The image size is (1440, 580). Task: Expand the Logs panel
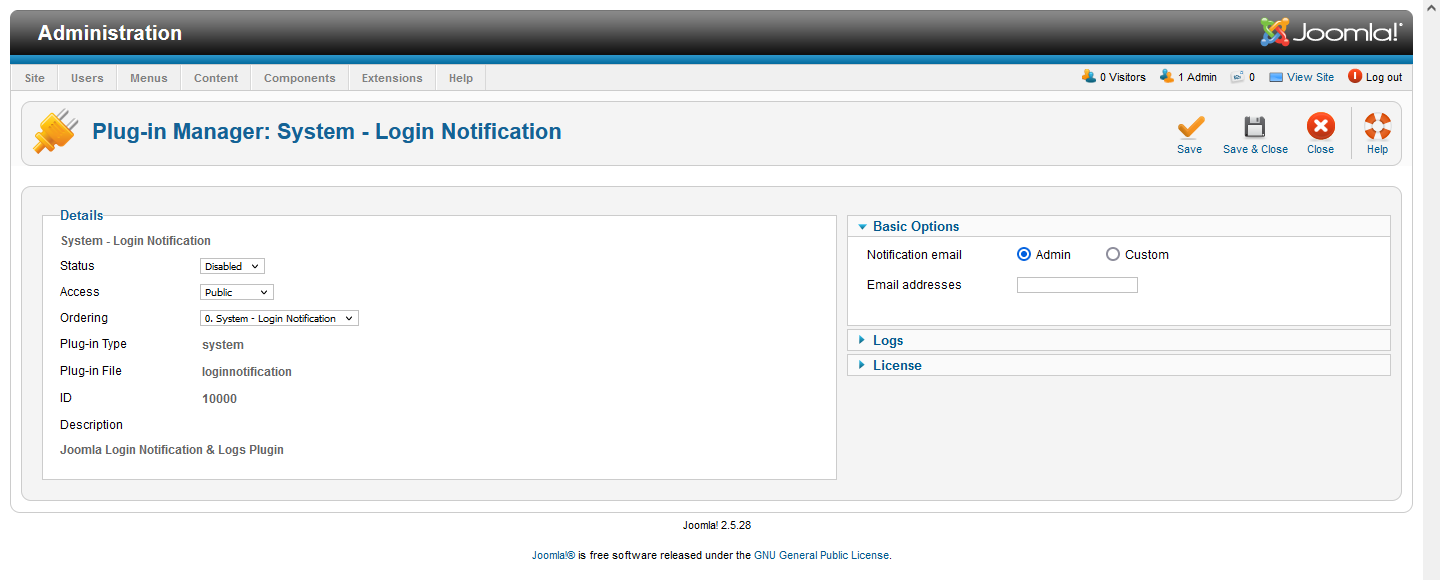click(1118, 340)
